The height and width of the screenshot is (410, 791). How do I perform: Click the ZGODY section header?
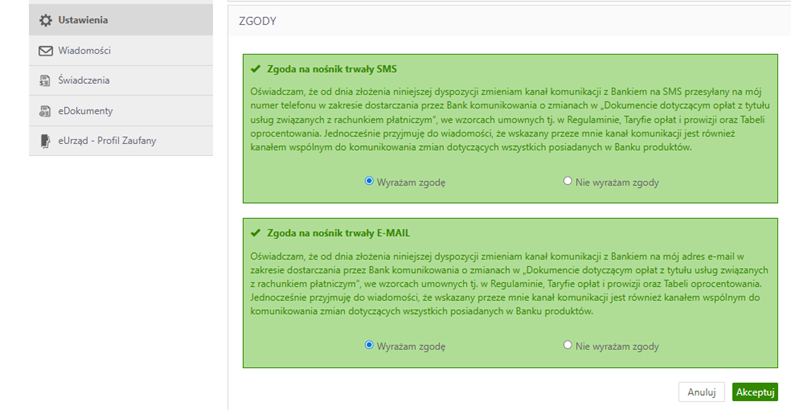click(258, 20)
